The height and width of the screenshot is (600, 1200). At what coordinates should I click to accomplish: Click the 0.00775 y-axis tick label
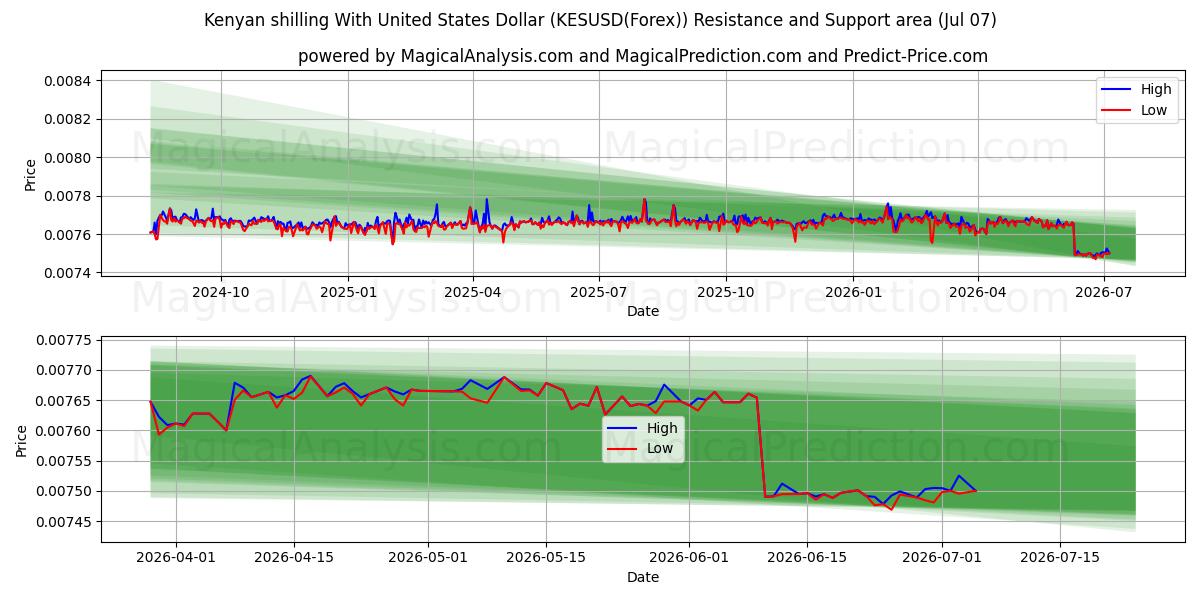click(65, 341)
